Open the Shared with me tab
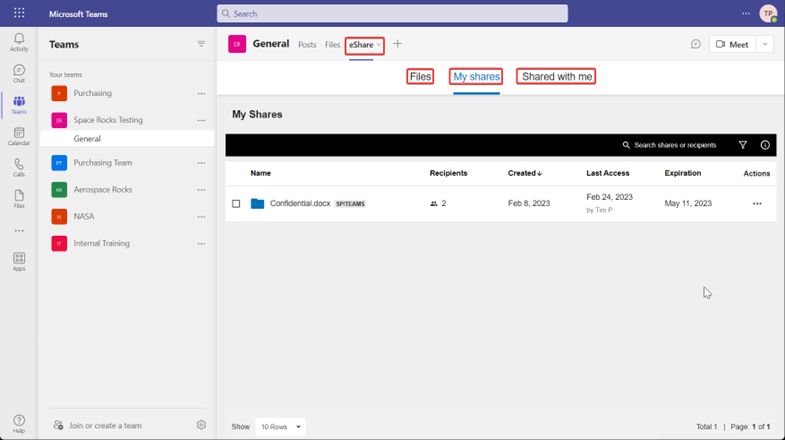Viewport: 785px width, 440px height. pyautogui.click(x=556, y=77)
